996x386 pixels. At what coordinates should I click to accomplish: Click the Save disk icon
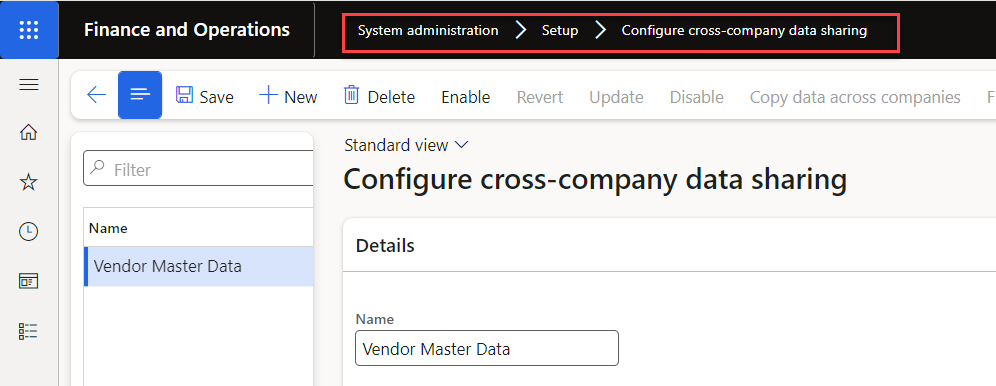pos(184,95)
